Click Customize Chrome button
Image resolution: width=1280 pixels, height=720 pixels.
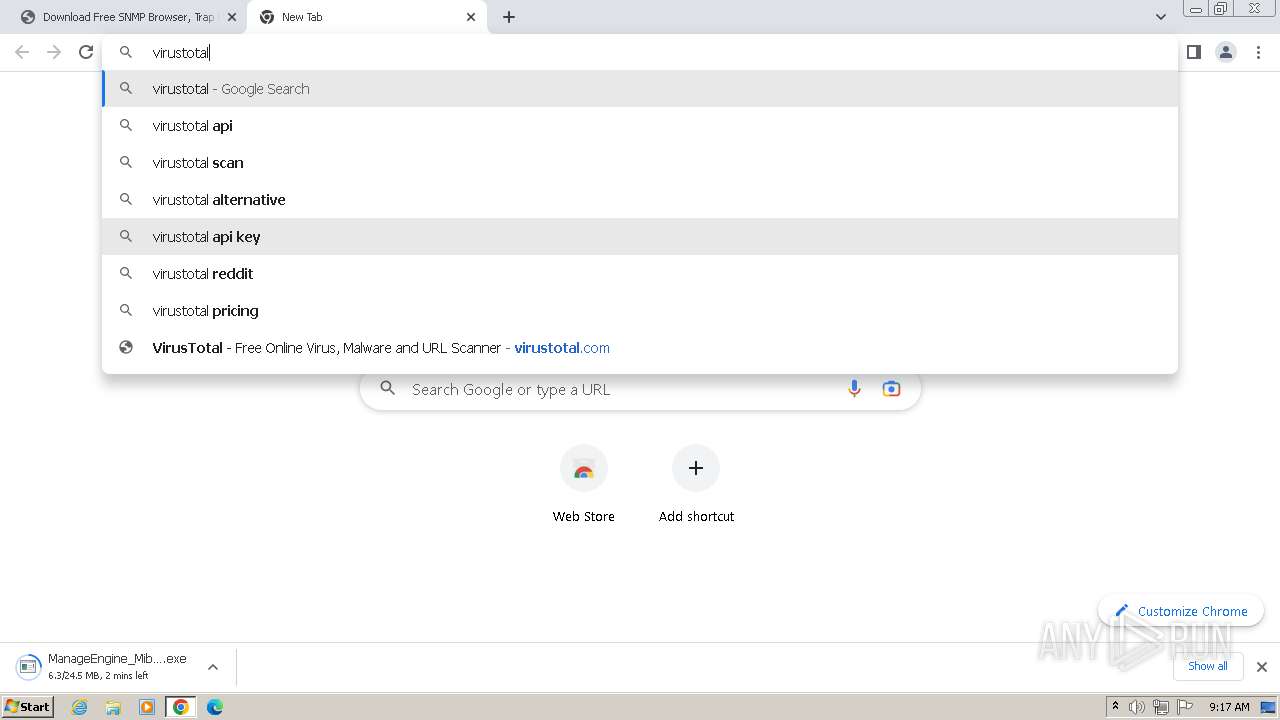(1181, 611)
